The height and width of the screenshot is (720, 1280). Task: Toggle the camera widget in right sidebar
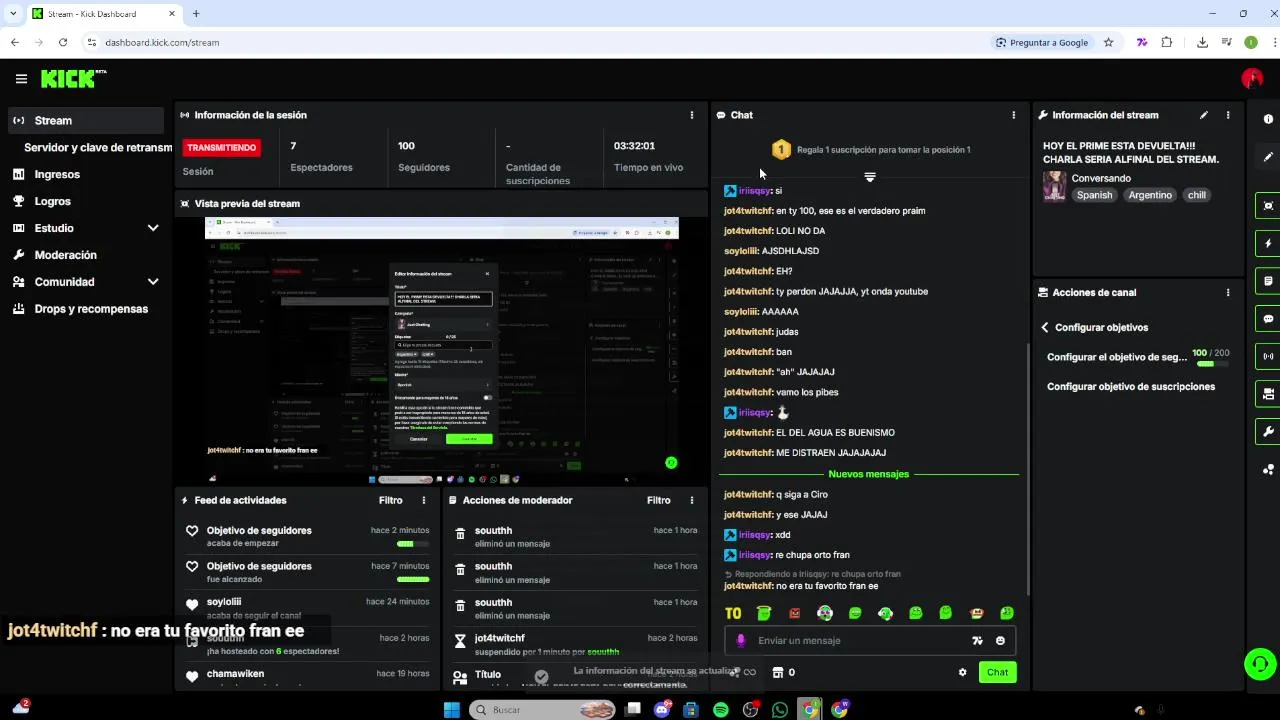click(1268, 394)
